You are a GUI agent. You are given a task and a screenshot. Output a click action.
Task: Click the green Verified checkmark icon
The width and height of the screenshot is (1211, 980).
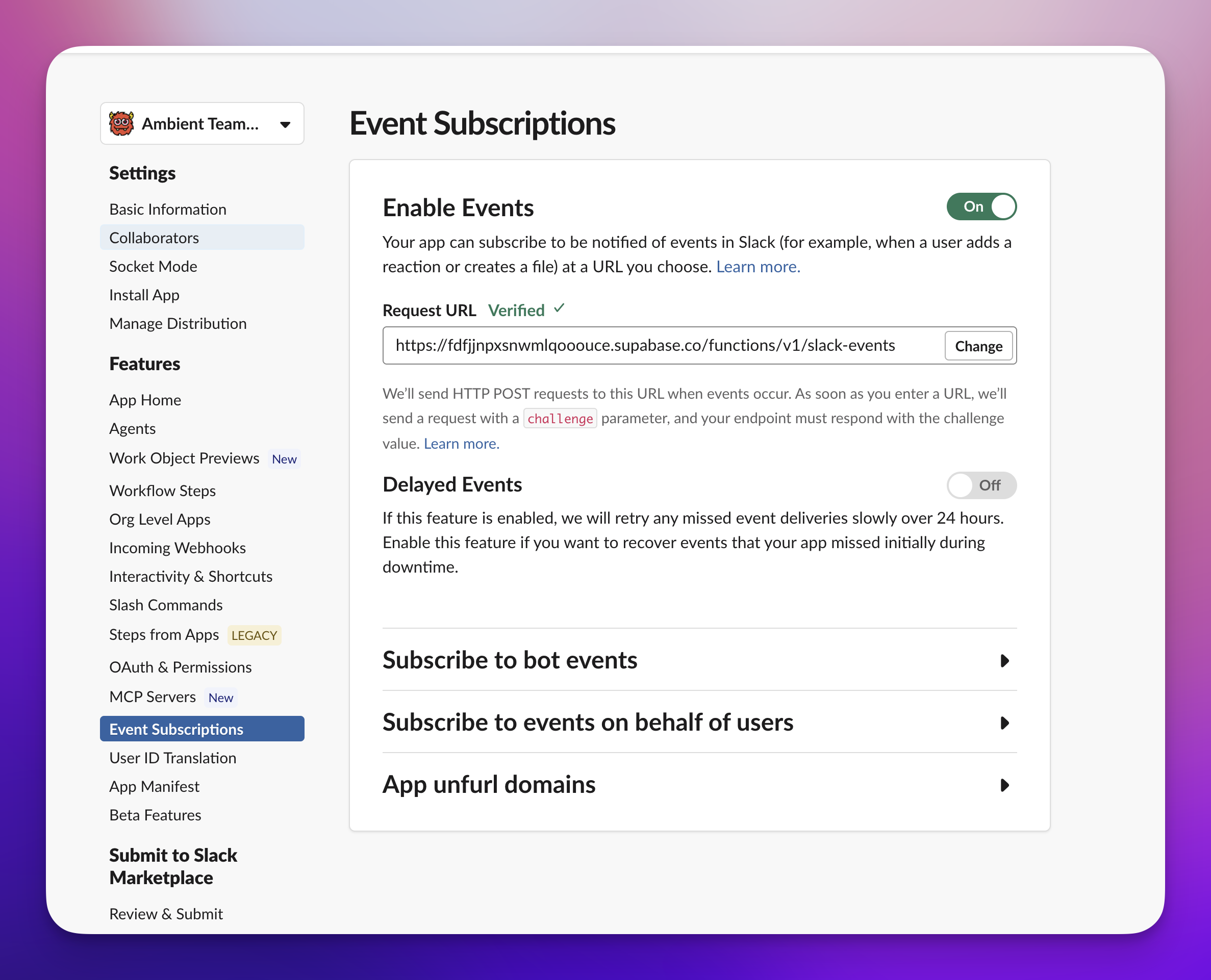[x=559, y=308]
